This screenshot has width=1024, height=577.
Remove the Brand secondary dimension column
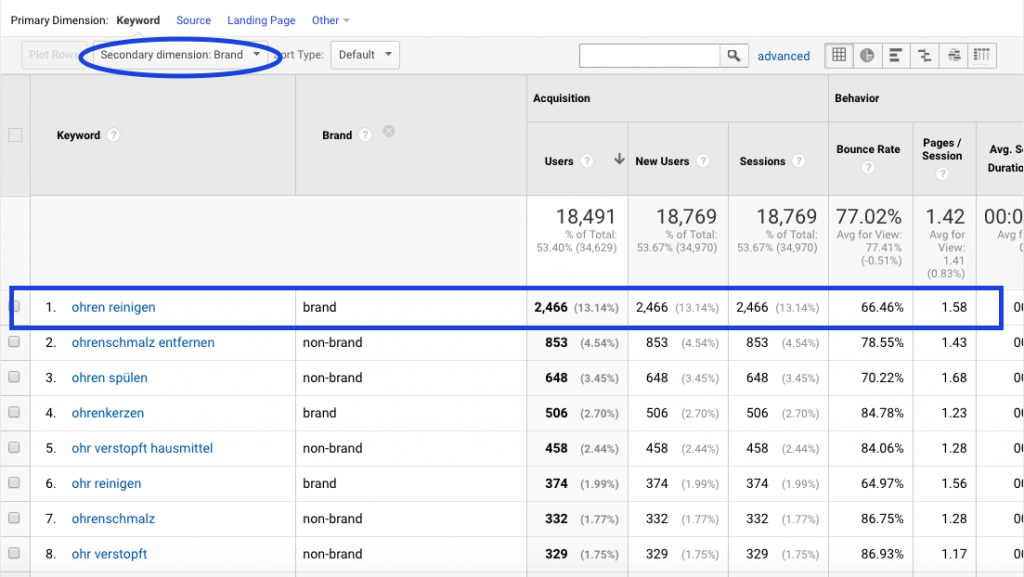pyautogui.click(x=389, y=131)
